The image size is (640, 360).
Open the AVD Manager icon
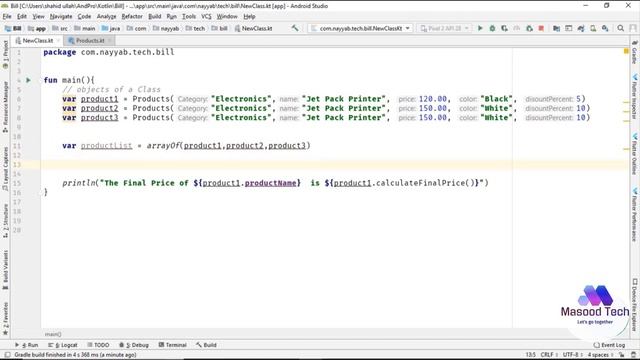[x=593, y=28]
